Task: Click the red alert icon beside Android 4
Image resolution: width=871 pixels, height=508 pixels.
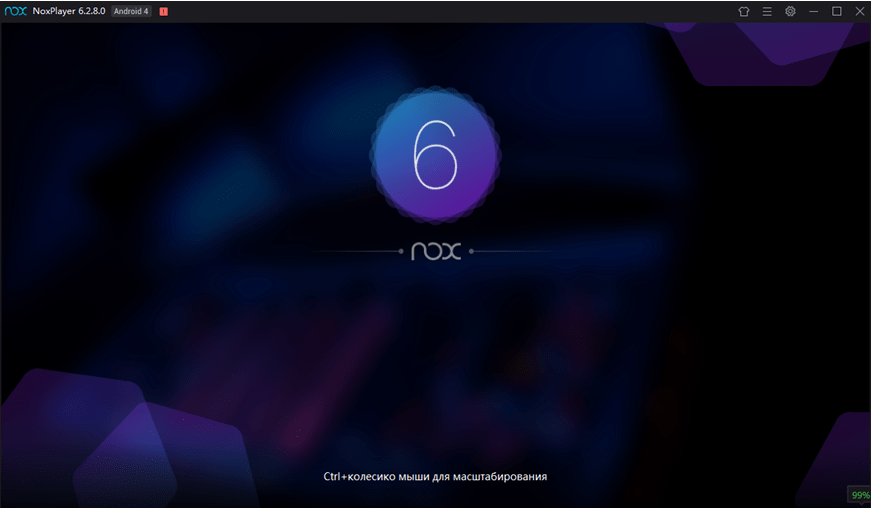Action: 164,12
